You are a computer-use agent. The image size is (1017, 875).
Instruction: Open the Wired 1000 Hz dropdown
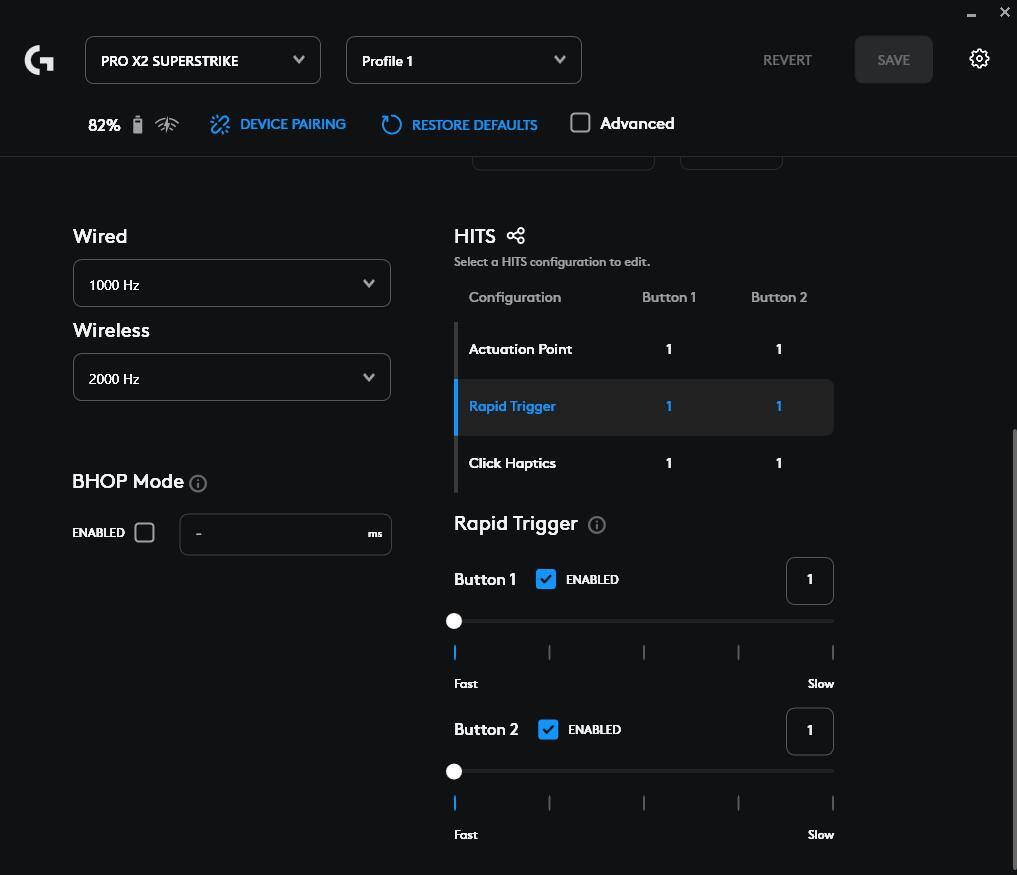point(231,284)
